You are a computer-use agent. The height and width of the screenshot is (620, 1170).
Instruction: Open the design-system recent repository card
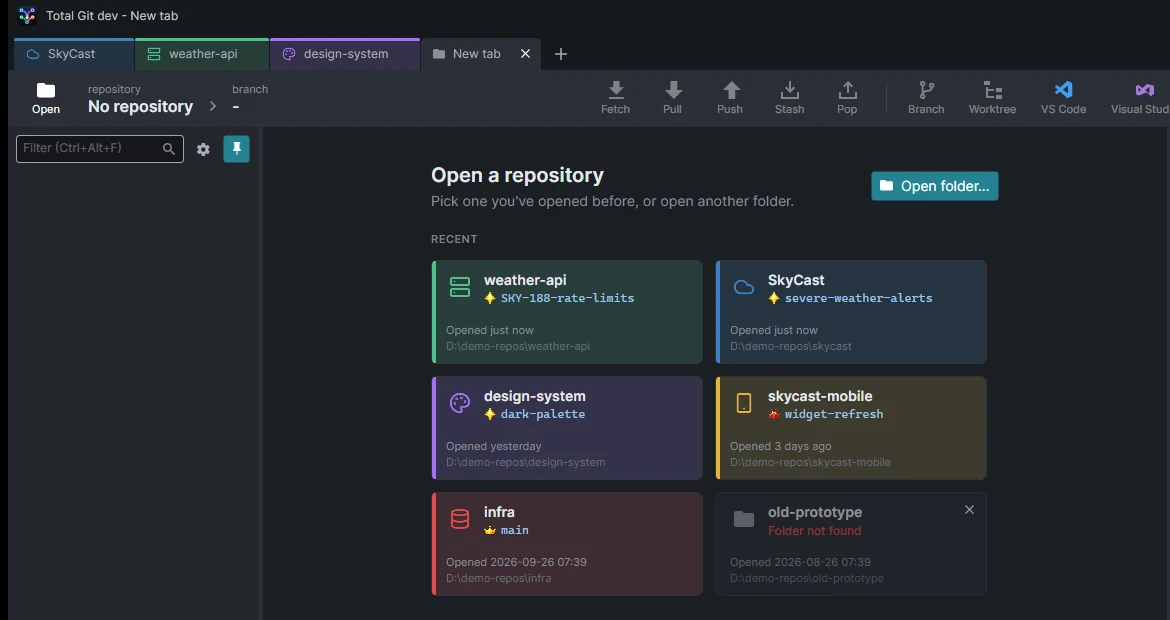[567, 428]
